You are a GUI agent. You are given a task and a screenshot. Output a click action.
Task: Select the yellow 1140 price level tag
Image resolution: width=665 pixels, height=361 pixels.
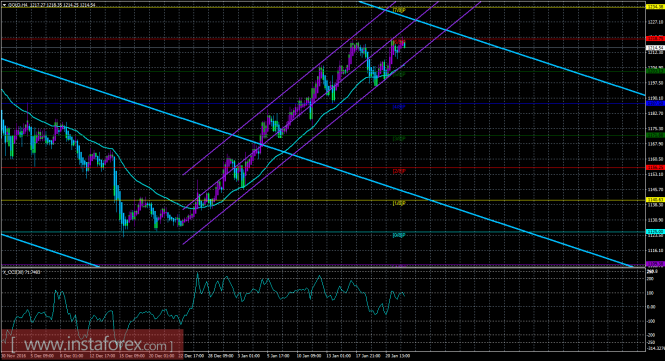654,199
